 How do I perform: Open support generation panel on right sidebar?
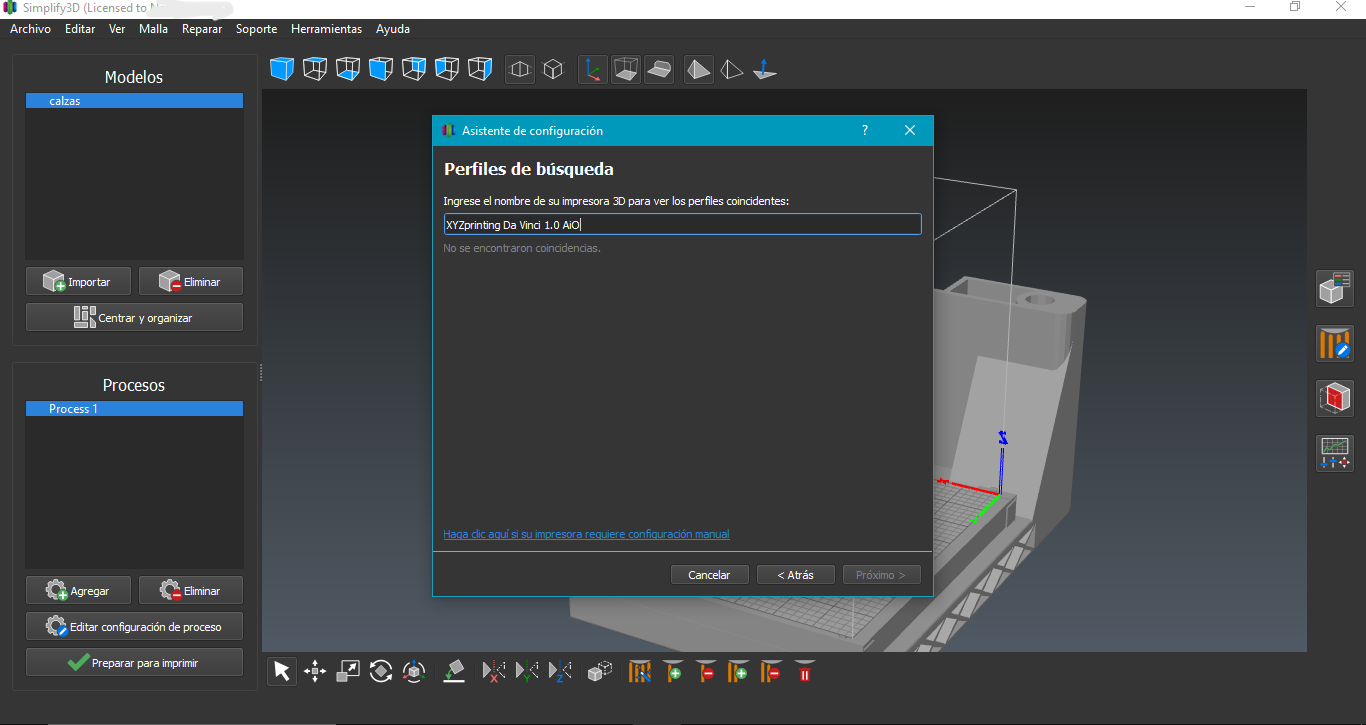pyautogui.click(x=1334, y=343)
